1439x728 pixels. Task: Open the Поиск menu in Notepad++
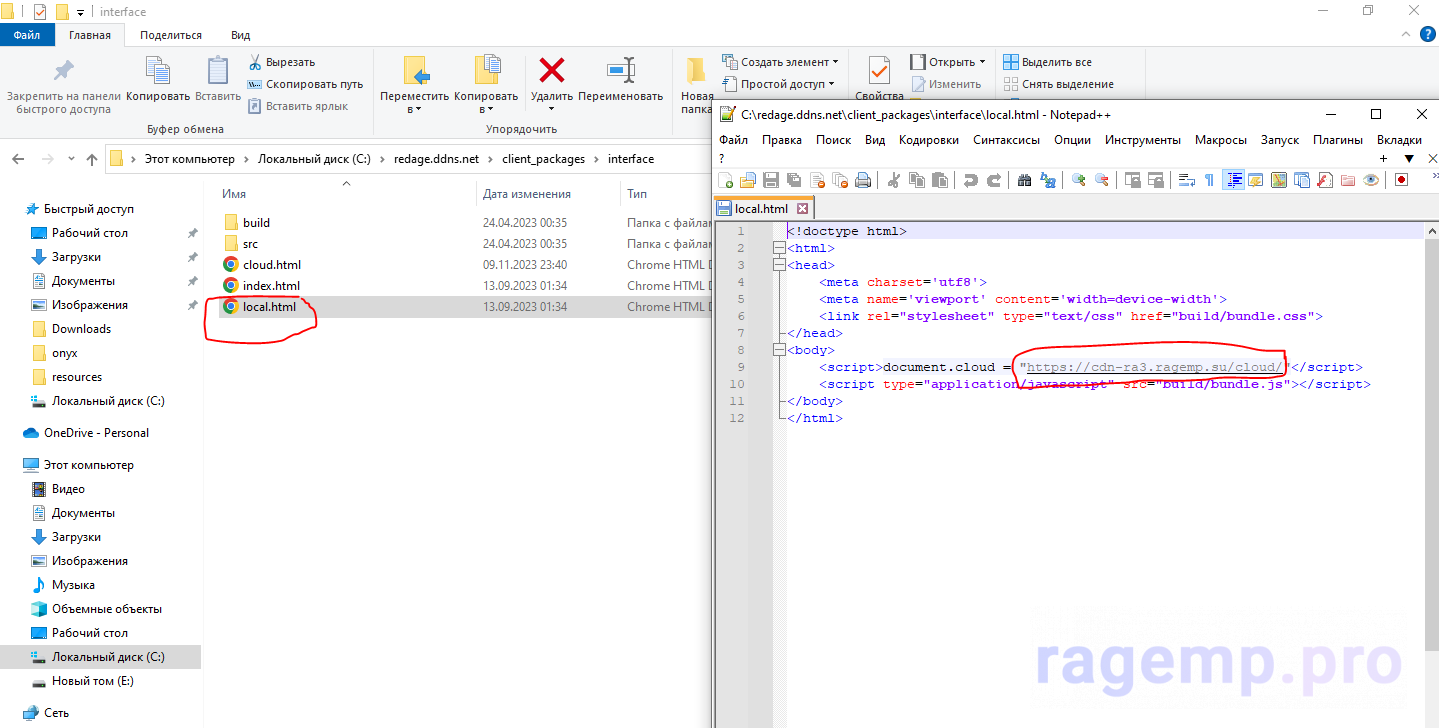(834, 140)
